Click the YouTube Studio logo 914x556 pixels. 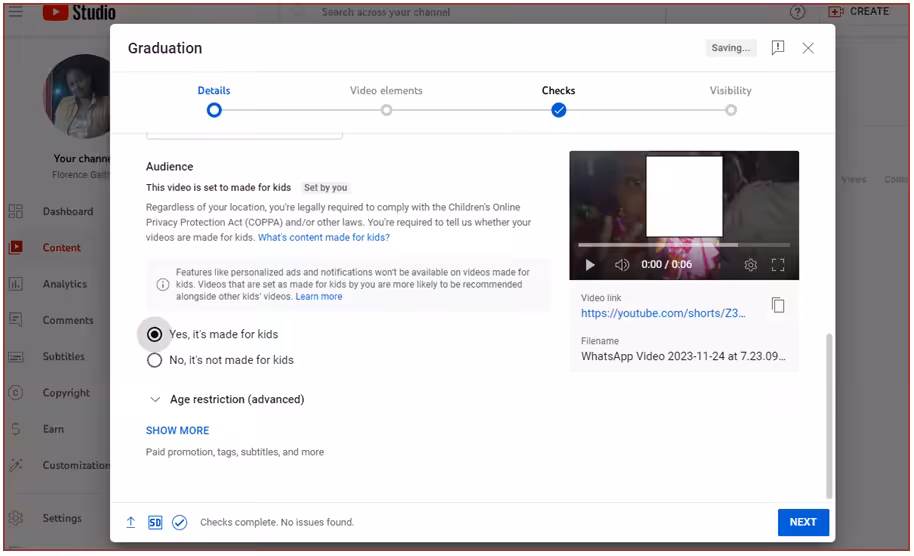coord(79,12)
